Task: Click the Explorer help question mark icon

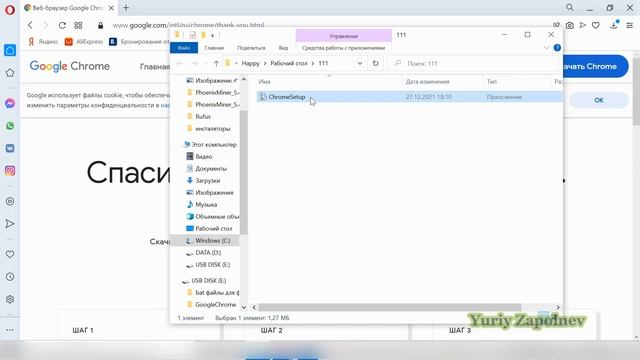Action: (557, 48)
